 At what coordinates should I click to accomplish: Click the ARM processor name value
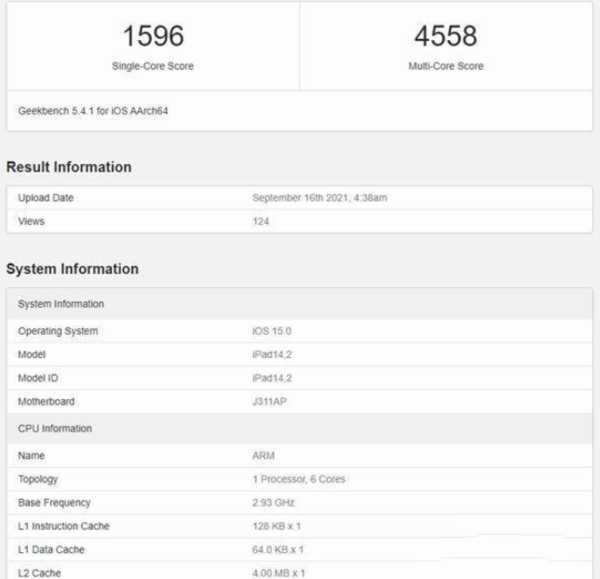pyautogui.click(x=263, y=455)
